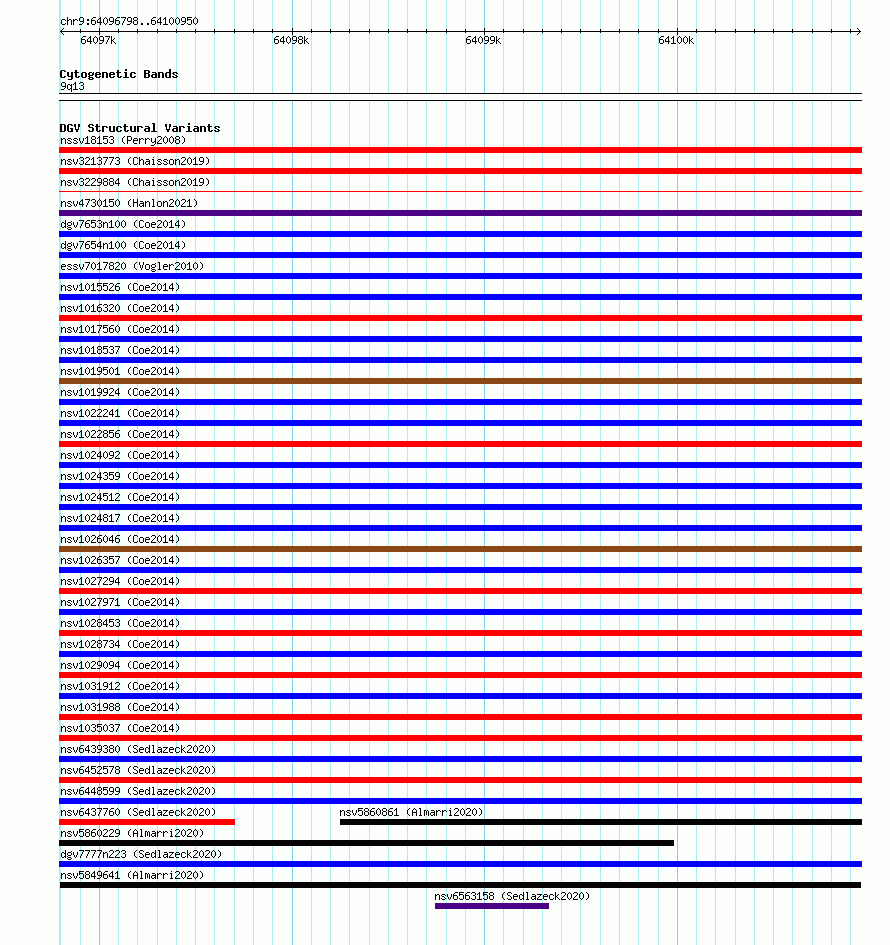890x945 pixels.
Task: Click the nsv6563158 (Sedlazeck2020) label
Action: [x=512, y=897]
